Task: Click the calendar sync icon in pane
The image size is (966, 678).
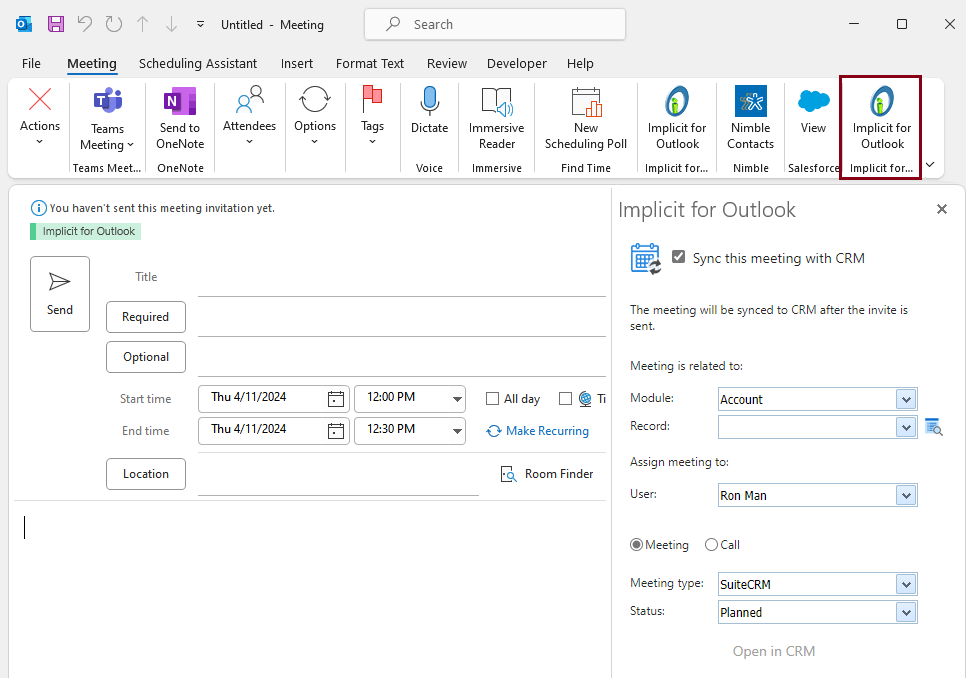Action: coord(646,259)
